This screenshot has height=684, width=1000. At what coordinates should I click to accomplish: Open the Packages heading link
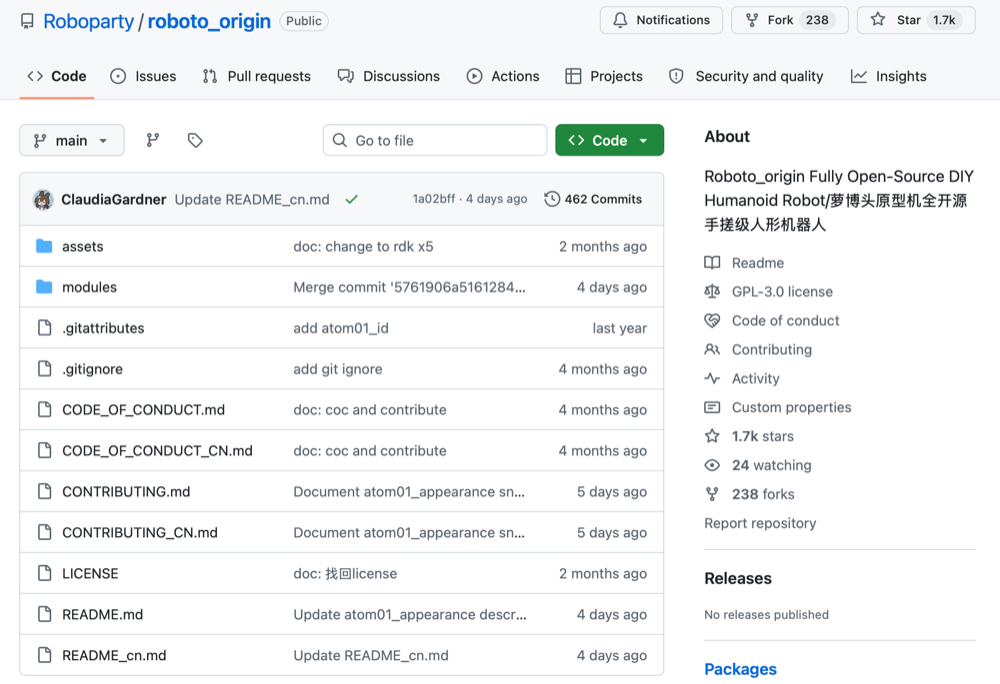[740, 669]
